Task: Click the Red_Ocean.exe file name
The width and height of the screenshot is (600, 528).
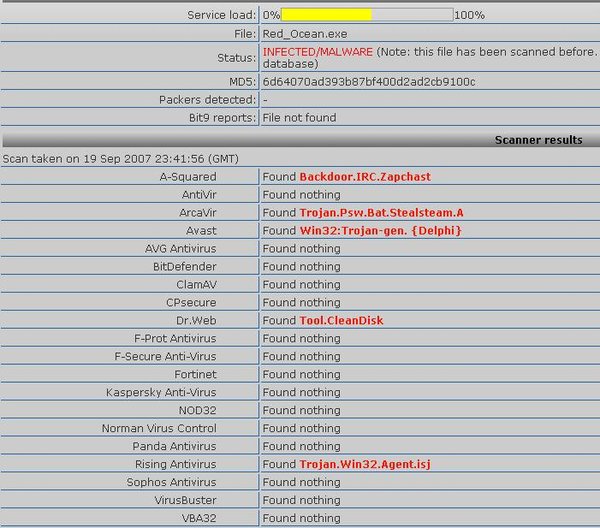Action: (x=305, y=33)
